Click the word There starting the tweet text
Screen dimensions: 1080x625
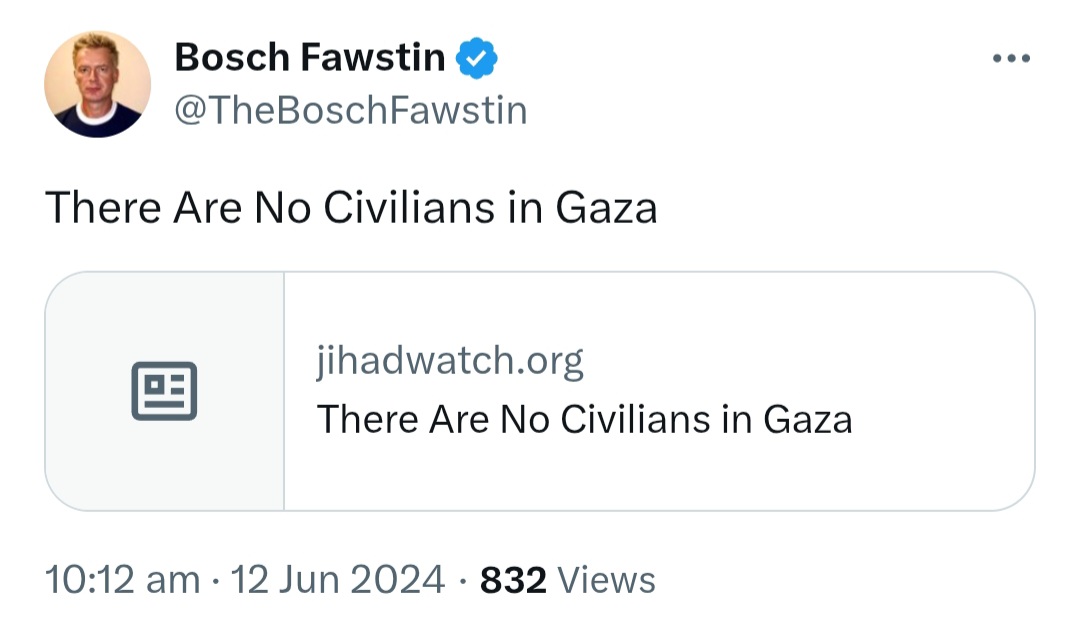[x=103, y=207]
